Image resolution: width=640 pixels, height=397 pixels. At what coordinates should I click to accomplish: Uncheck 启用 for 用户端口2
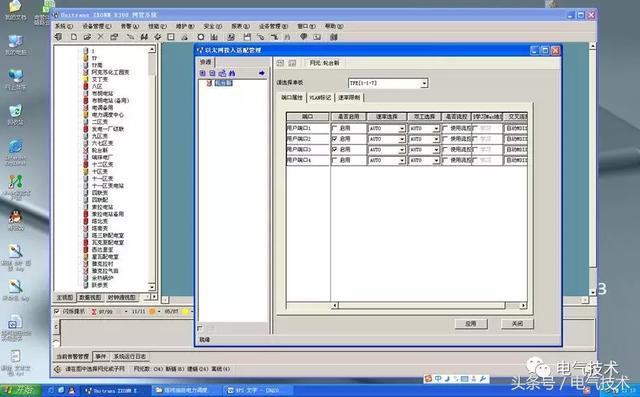pyautogui.click(x=335, y=139)
